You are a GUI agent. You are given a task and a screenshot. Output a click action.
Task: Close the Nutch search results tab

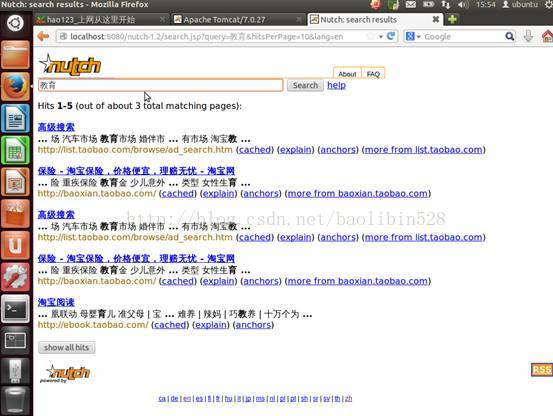[436, 19]
